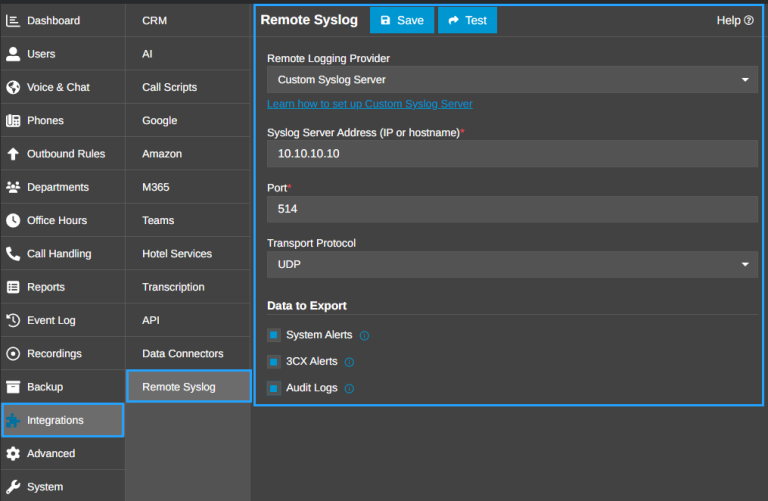The width and height of the screenshot is (768, 501).
Task: Click the Integrations puzzle piece icon
Action: [13, 420]
